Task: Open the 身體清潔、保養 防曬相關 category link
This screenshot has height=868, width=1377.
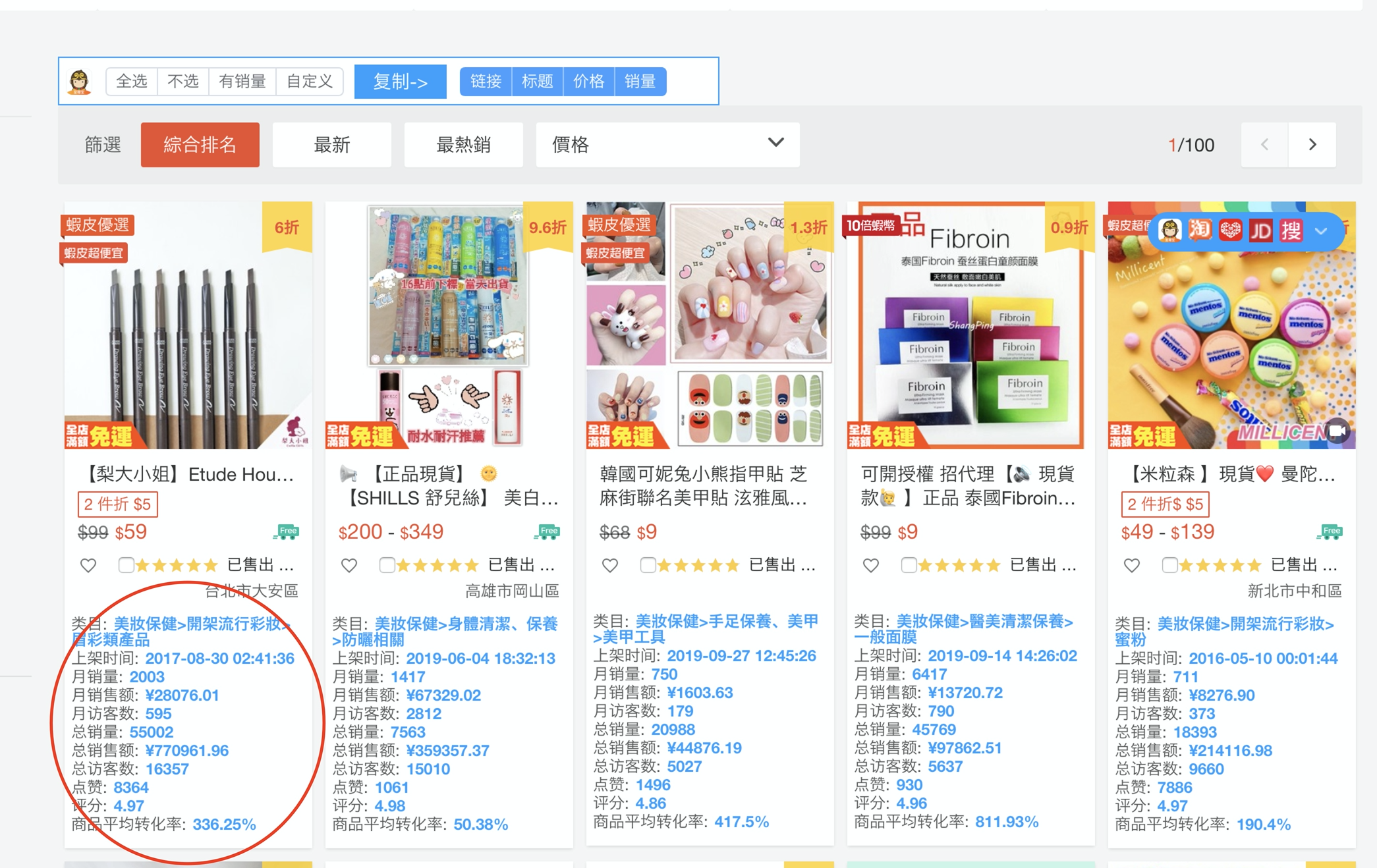Action: tap(445, 632)
